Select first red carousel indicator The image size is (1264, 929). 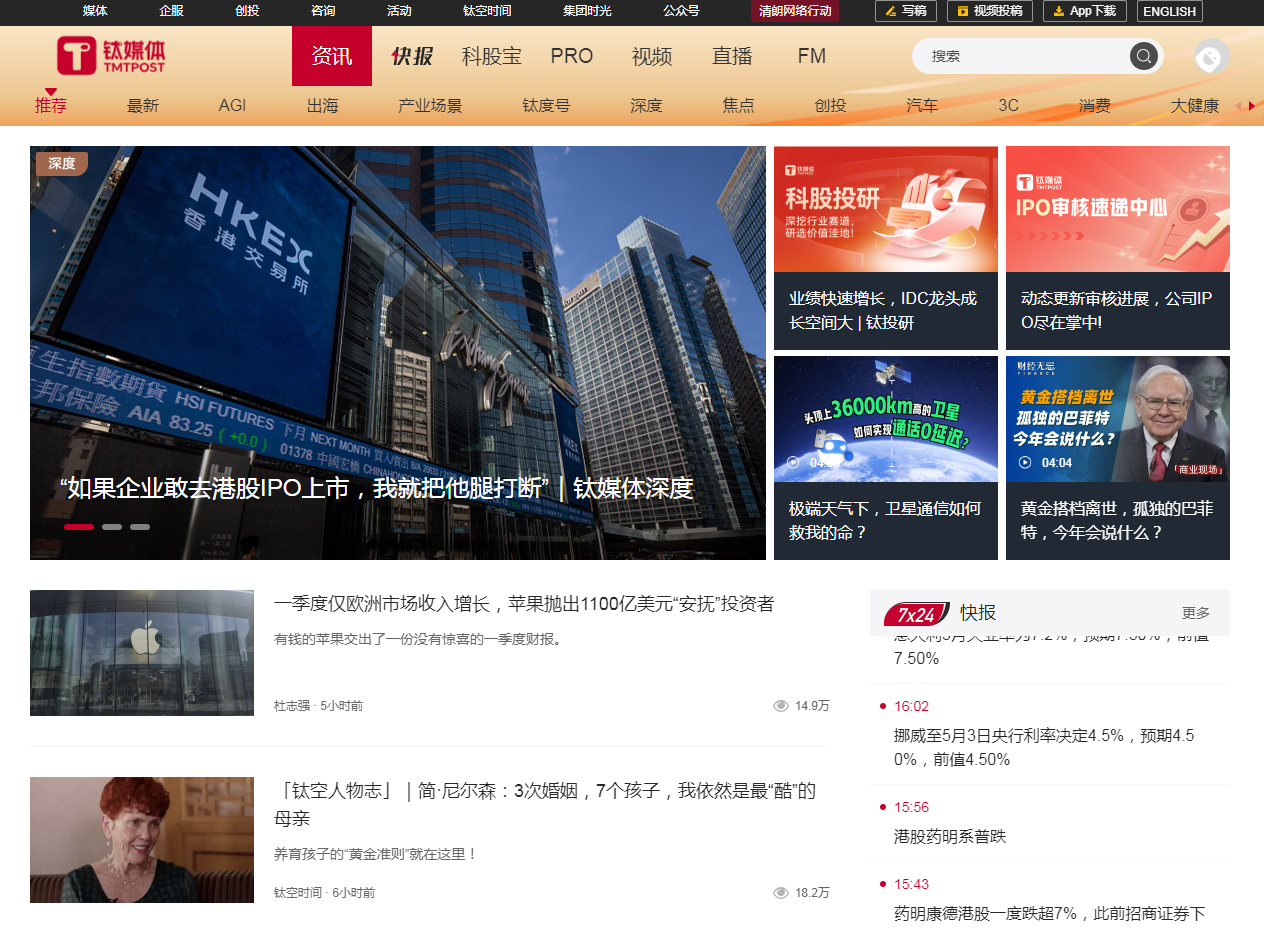(x=79, y=527)
